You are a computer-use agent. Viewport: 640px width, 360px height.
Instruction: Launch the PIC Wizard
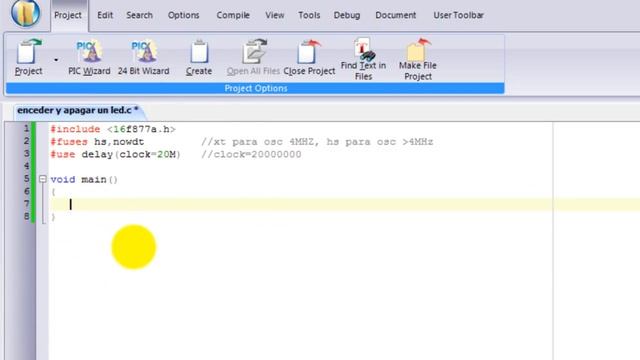click(x=89, y=57)
